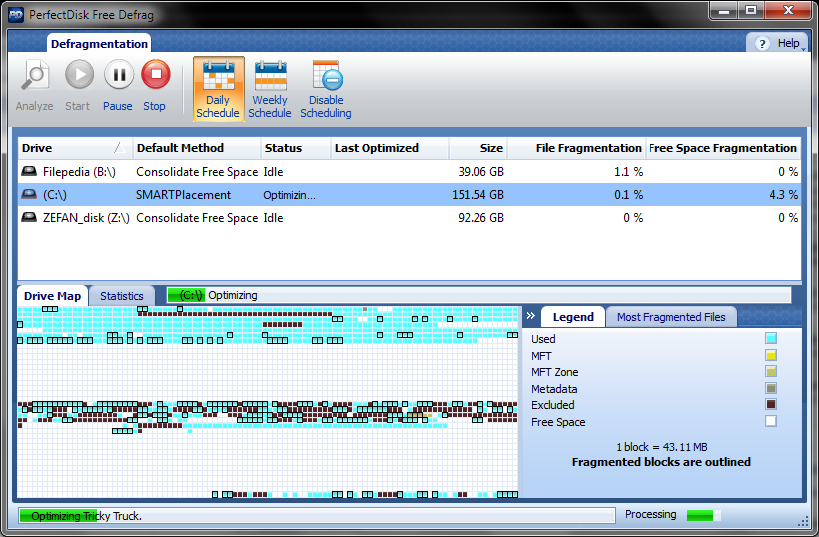Viewport: 819px width, 537px height.
Task: Show the Most Fragmented Files tab
Action: [x=671, y=317]
